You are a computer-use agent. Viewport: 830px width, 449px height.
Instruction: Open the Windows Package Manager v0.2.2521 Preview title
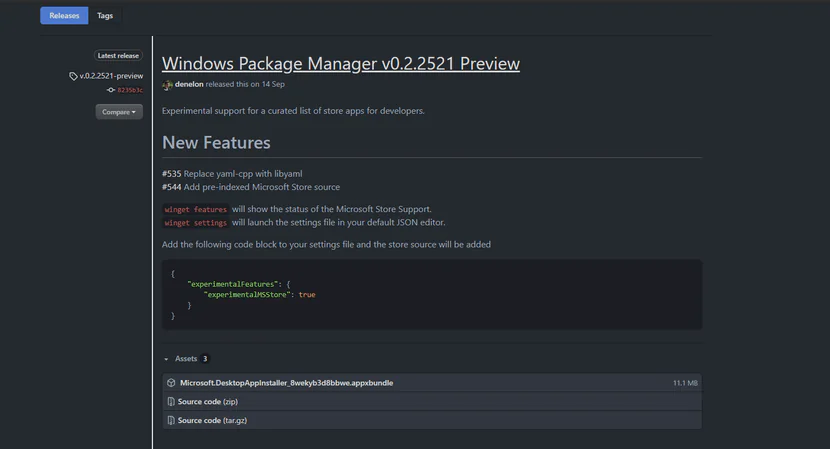[340, 64]
